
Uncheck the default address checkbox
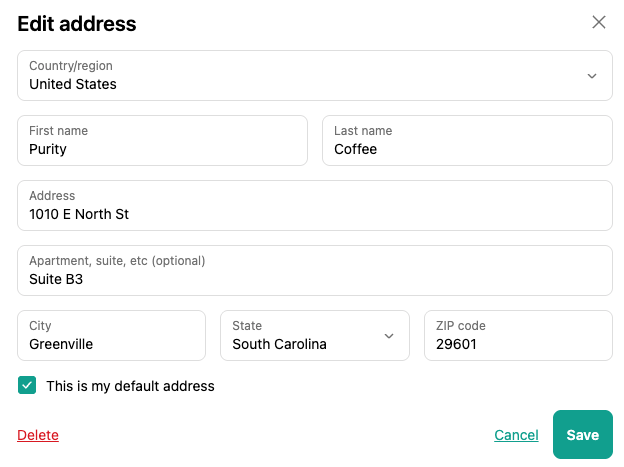pos(27,385)
